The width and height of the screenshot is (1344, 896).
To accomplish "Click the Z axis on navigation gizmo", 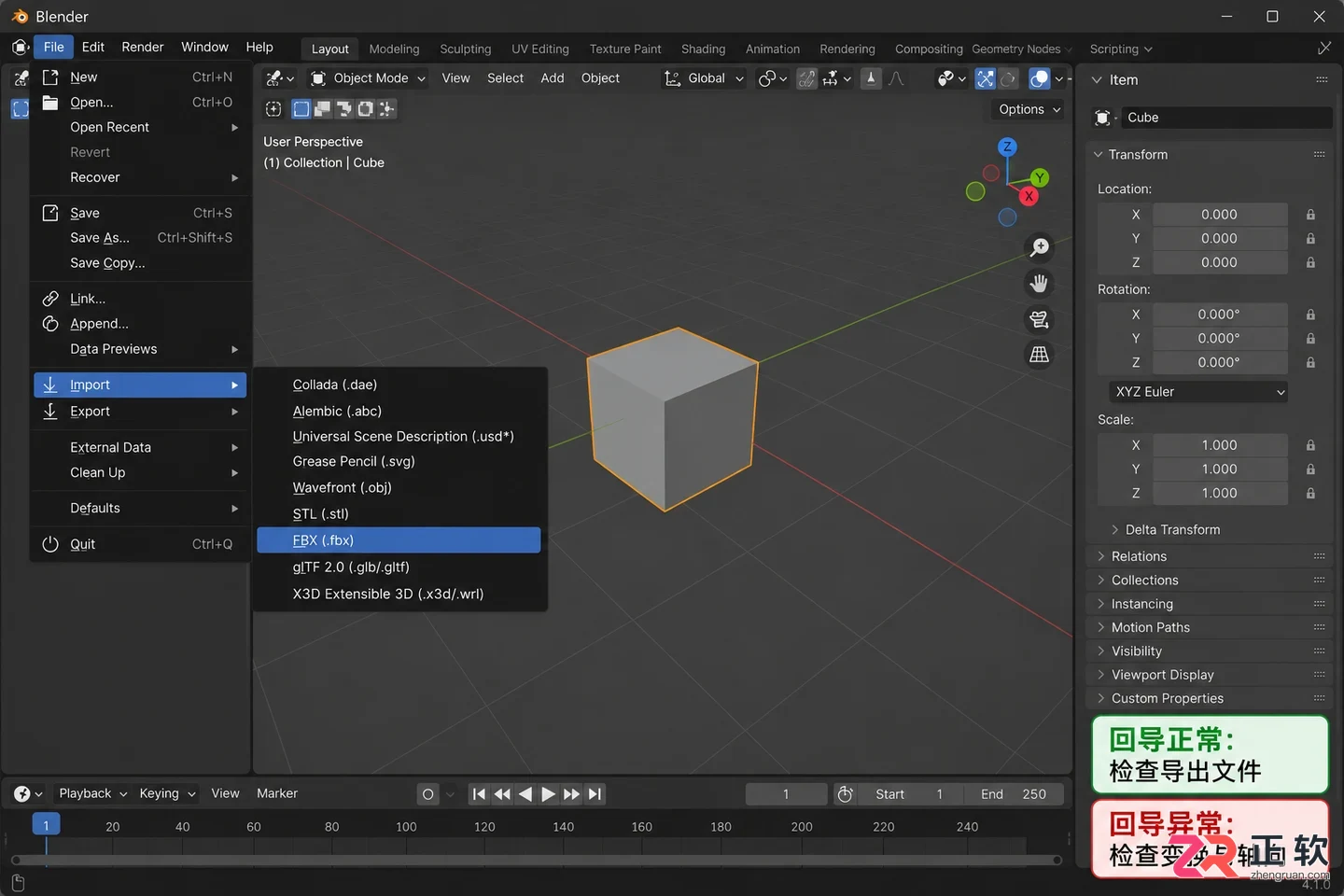I will pyautogui.click(x=1007, y=147).
